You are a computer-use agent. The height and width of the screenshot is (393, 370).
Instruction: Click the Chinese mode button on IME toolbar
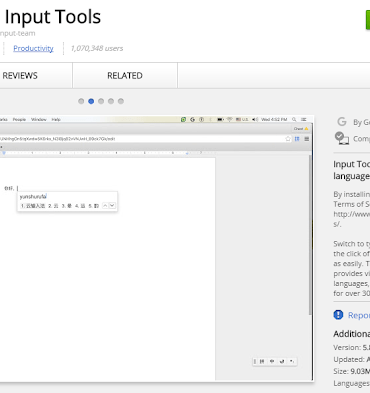click(x=272, y=361)
